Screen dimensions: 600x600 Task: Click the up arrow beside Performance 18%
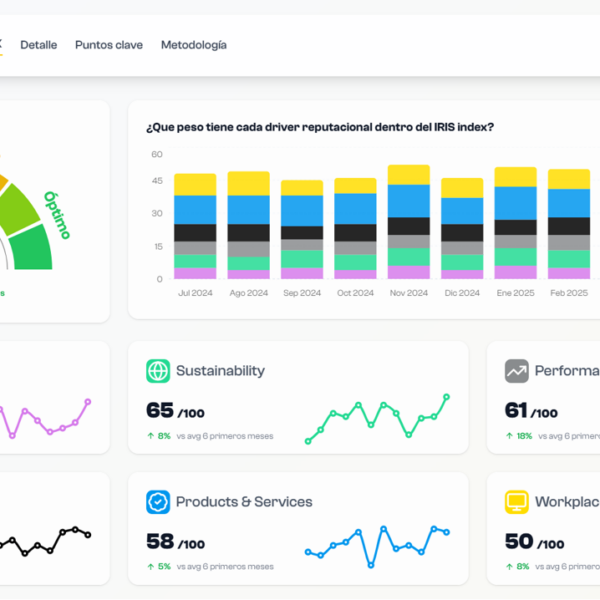click(x=508, y=436)
